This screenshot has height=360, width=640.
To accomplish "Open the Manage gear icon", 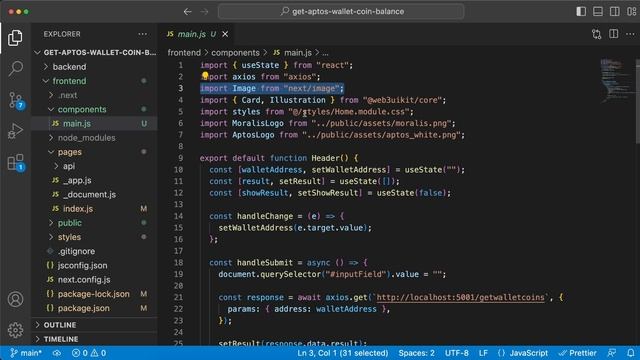I will 15,330.
